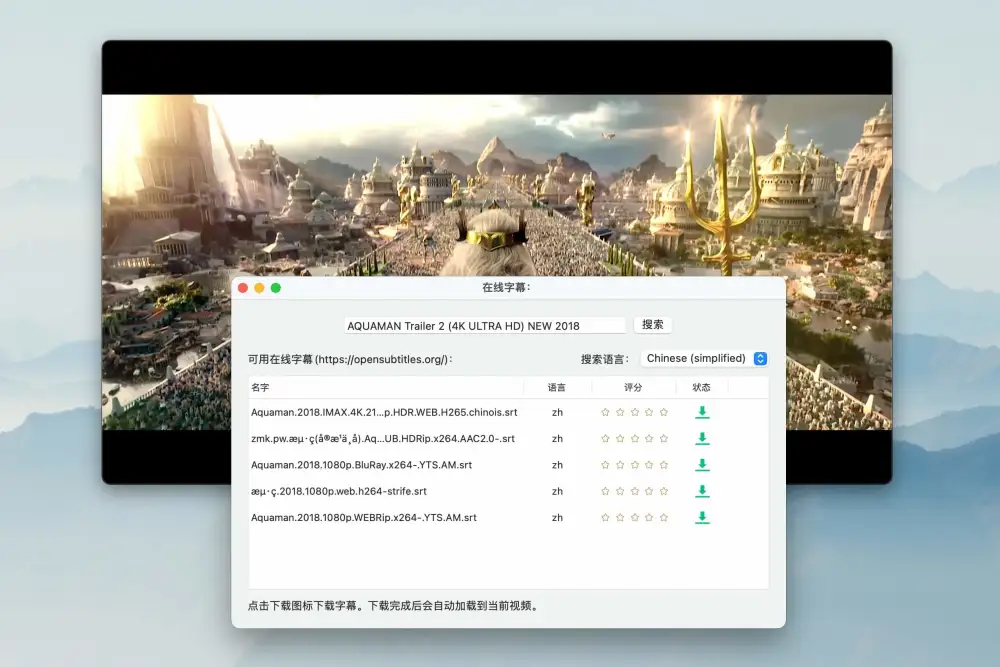Image resolution: width=1000 pixels, height=667 pixels.
Task: Minimize the 在线字幕 dialog with yellow button
Action: click(x=260, y=288)
